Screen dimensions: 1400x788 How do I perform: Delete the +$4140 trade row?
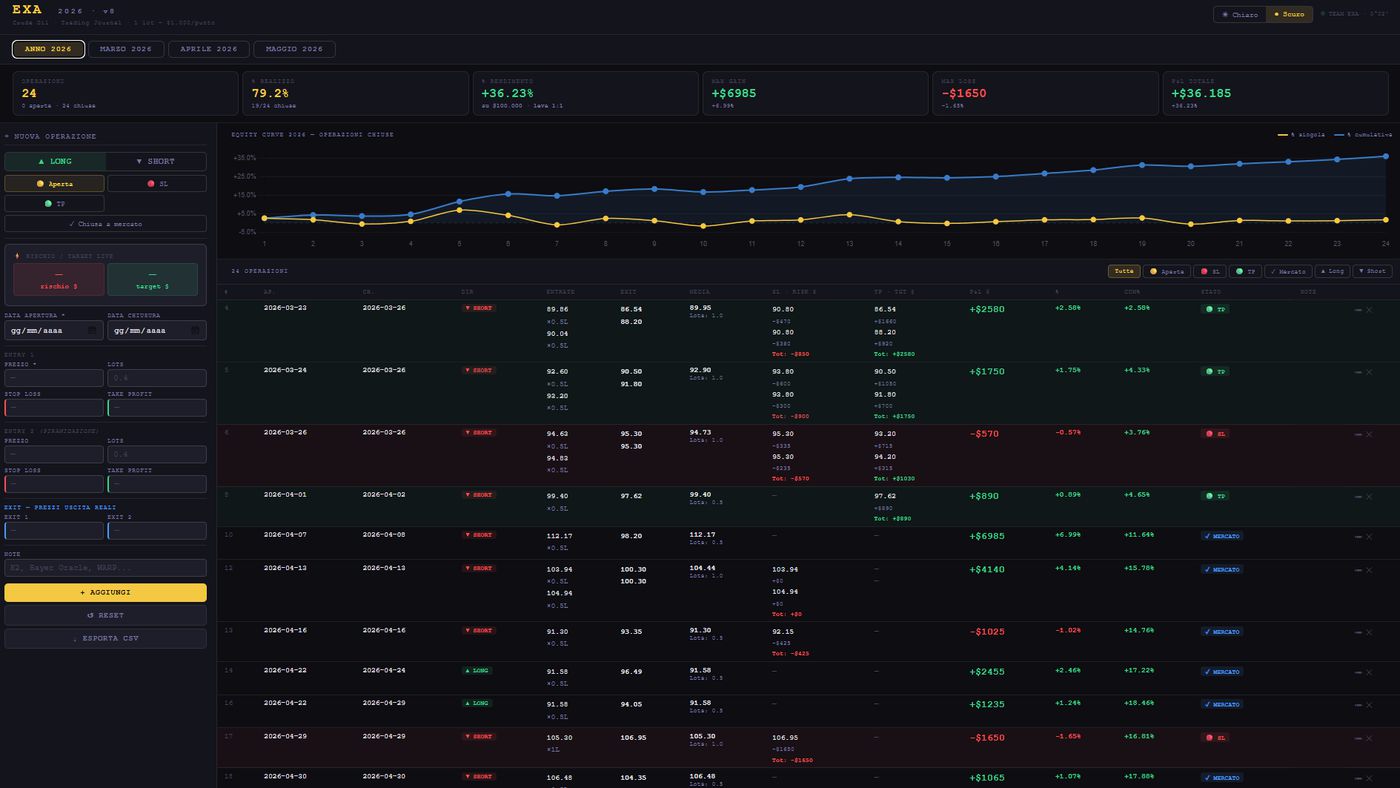(x=1369, y=570)
